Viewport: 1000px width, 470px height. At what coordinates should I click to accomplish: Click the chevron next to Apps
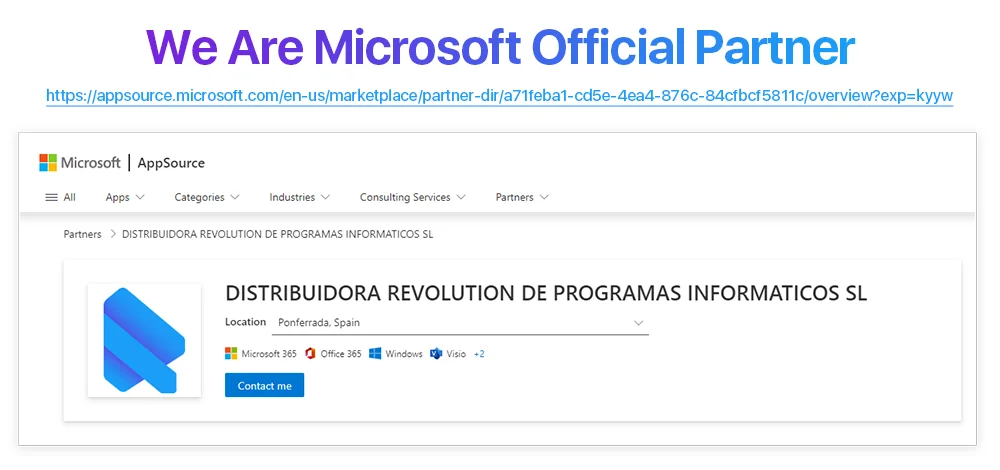click(140, 198)
